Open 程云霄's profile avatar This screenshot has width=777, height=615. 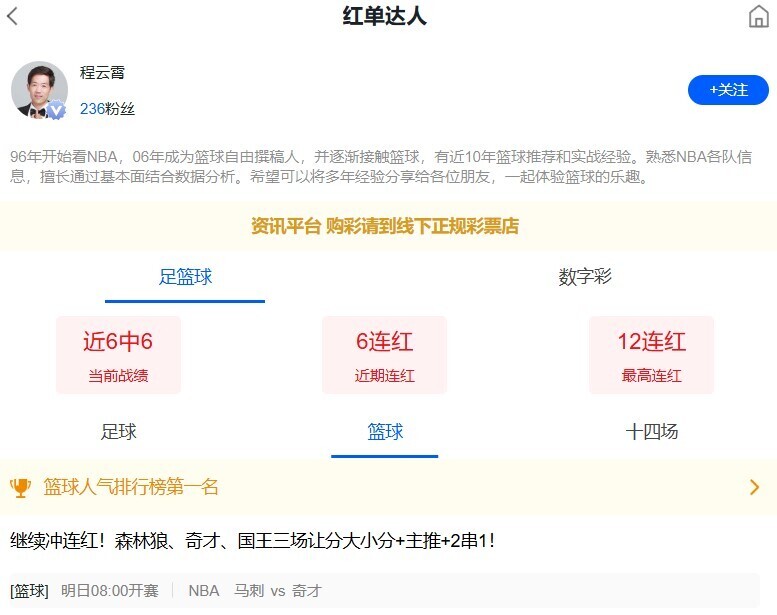pos(39,90)
